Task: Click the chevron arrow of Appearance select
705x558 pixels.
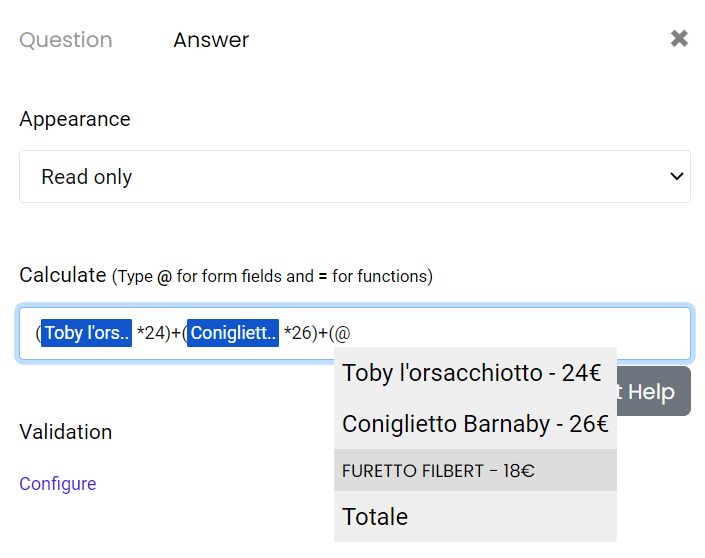Action: click(x=675, y=177)
